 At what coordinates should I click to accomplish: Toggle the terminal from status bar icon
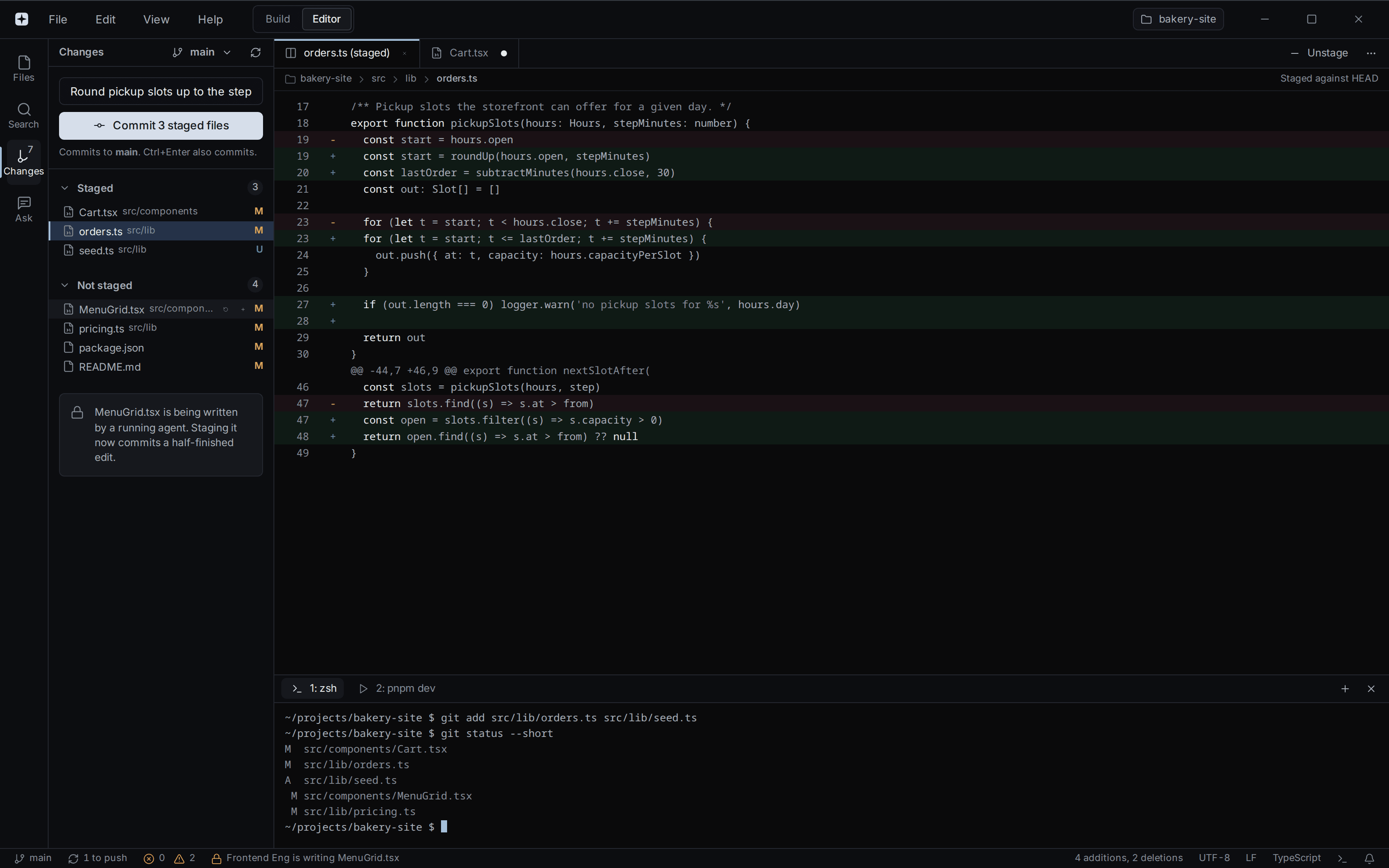[x=1342, y=858]
